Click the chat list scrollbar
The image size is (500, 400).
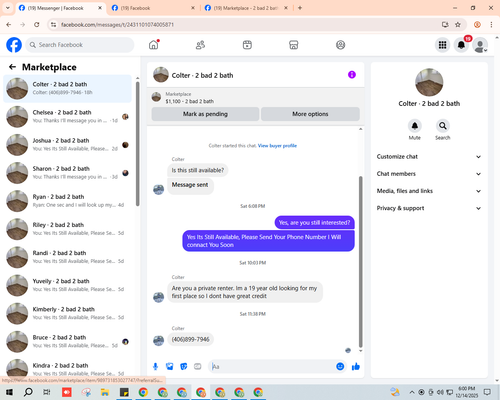[137, 144]
